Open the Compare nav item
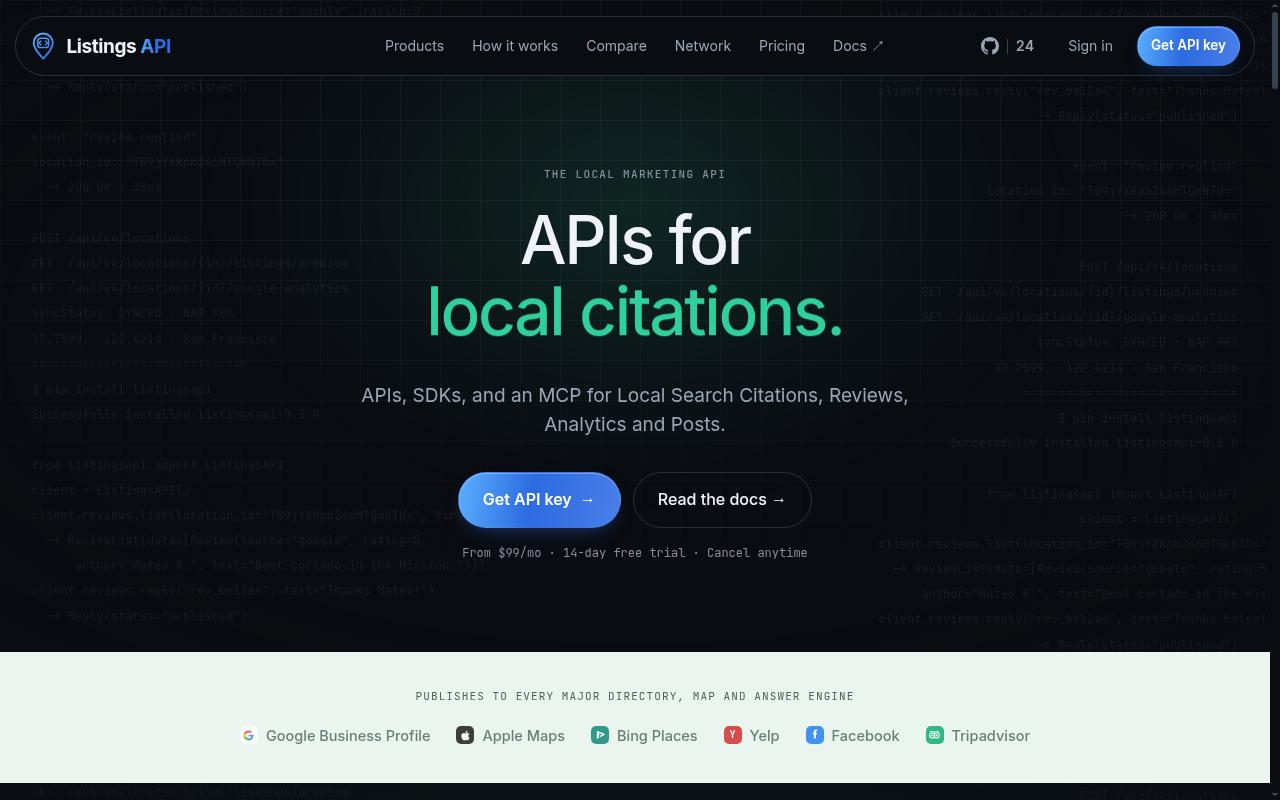This screenshot has height=800, width=1280. 616,46
